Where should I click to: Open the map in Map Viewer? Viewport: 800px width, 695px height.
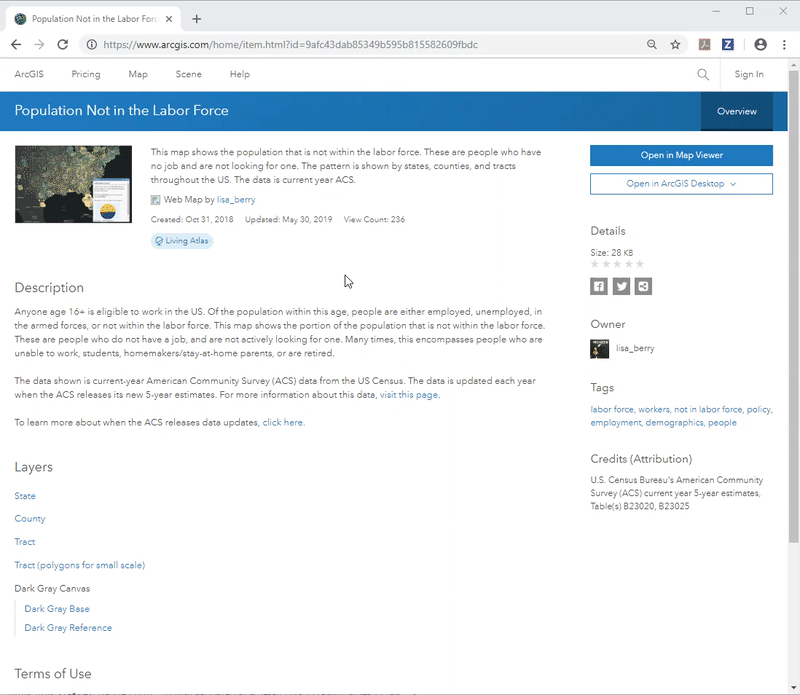coord(681,155)
